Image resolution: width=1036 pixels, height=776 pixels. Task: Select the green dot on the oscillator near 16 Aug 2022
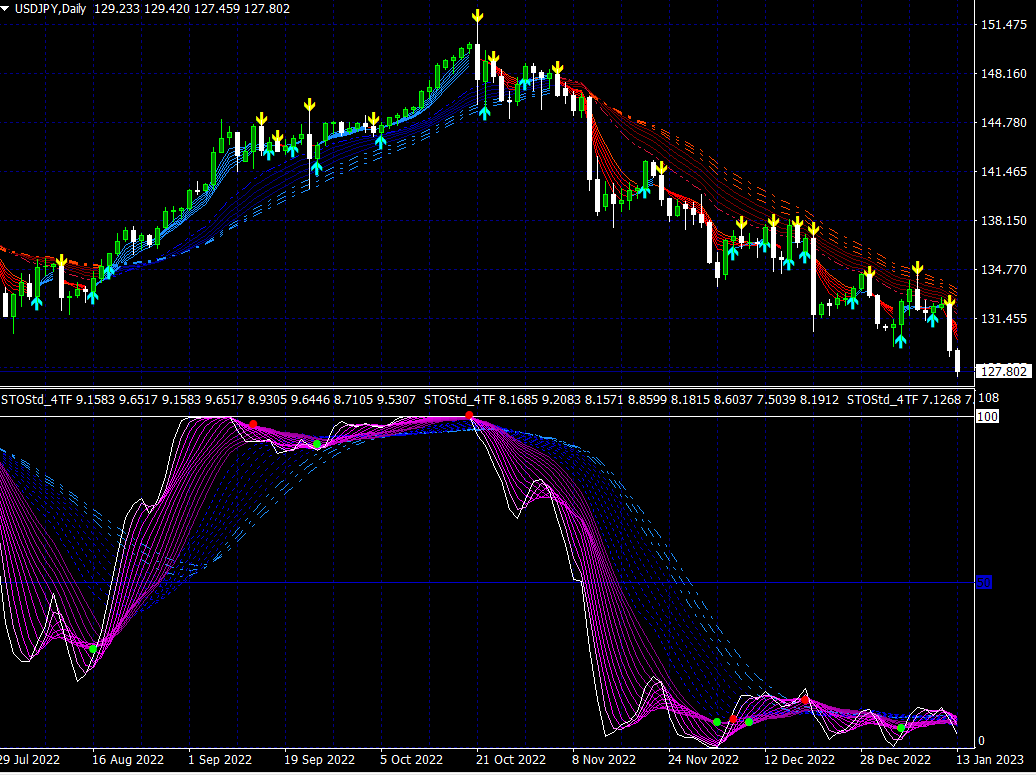(93, 649)
